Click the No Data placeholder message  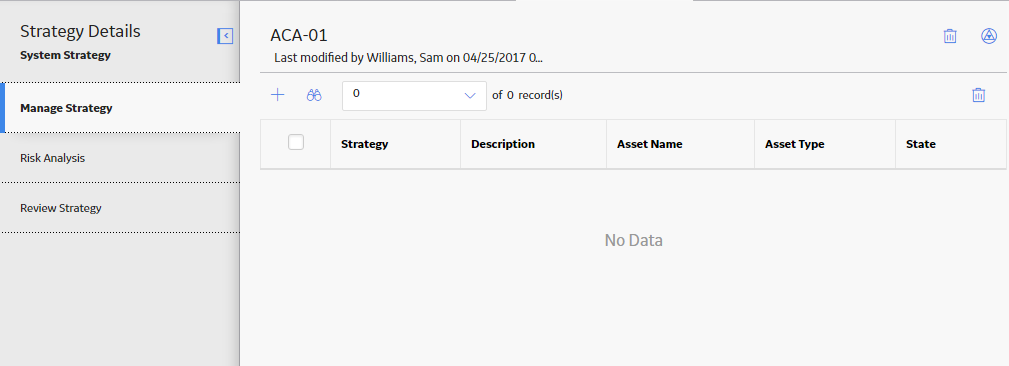click(x=633, y=241)
